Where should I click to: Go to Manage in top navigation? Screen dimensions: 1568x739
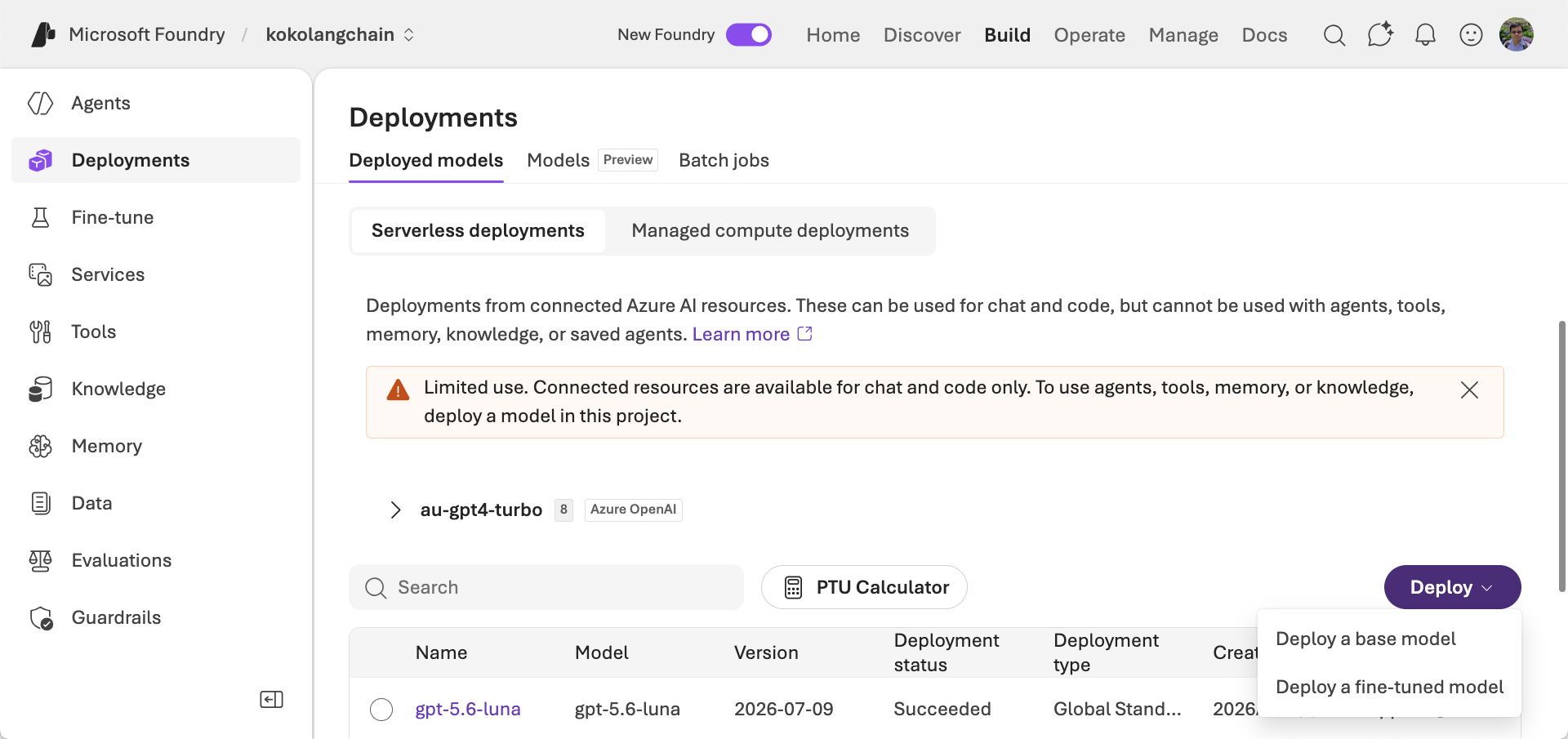1183,34
